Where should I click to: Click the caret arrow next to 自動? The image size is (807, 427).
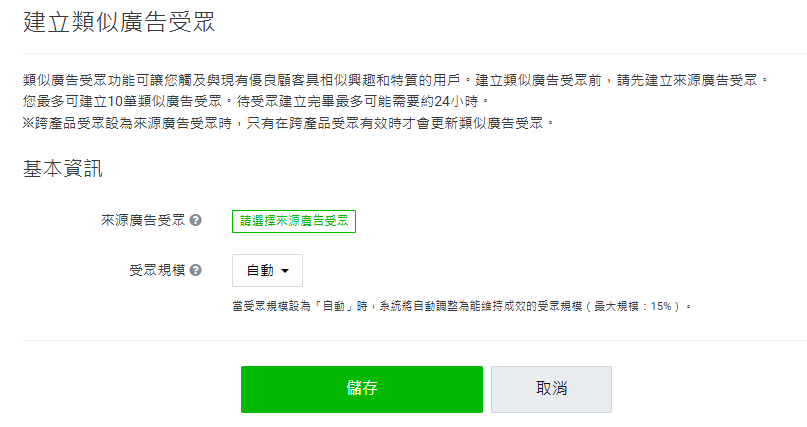285,271
